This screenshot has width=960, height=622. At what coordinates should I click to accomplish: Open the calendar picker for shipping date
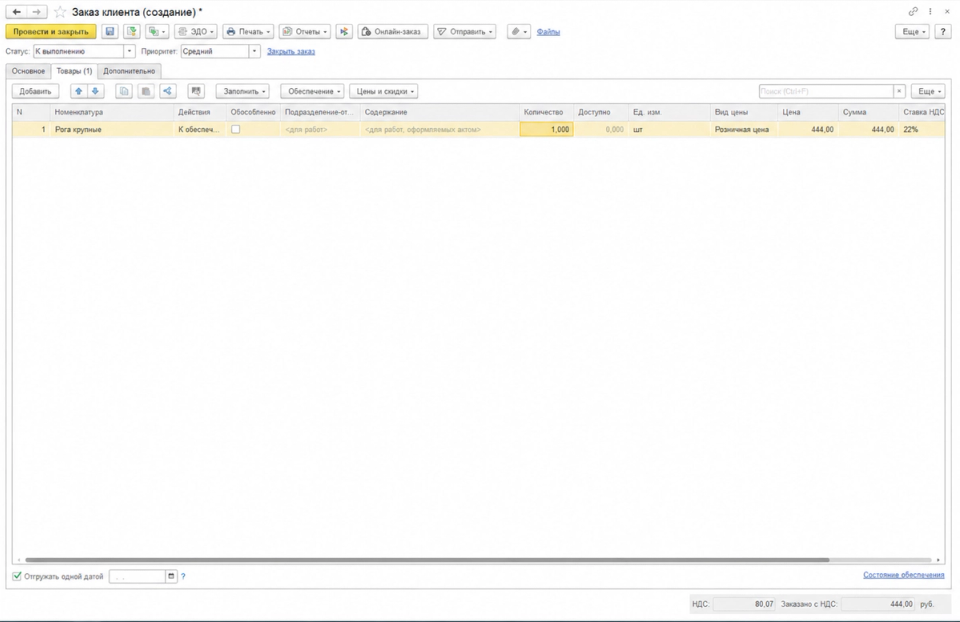tap(171, 576)
